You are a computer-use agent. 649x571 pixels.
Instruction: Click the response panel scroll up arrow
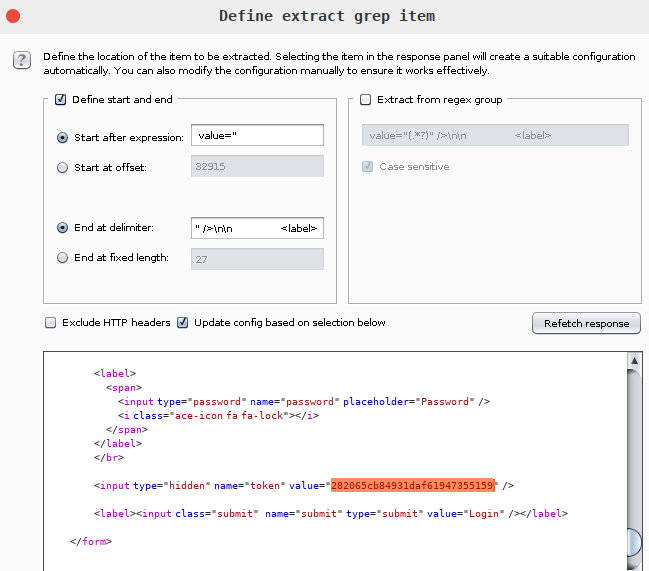pos(633,360)
